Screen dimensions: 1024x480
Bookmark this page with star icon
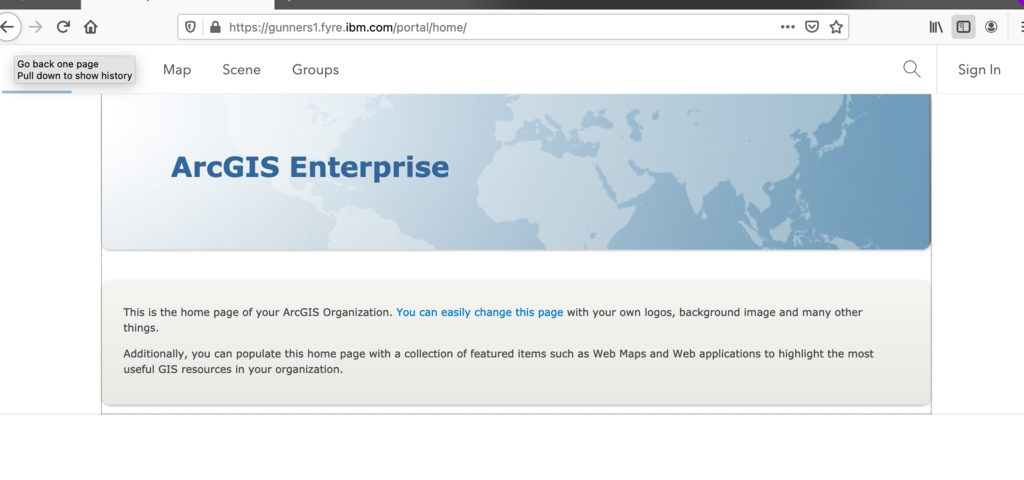click(836, 27)
